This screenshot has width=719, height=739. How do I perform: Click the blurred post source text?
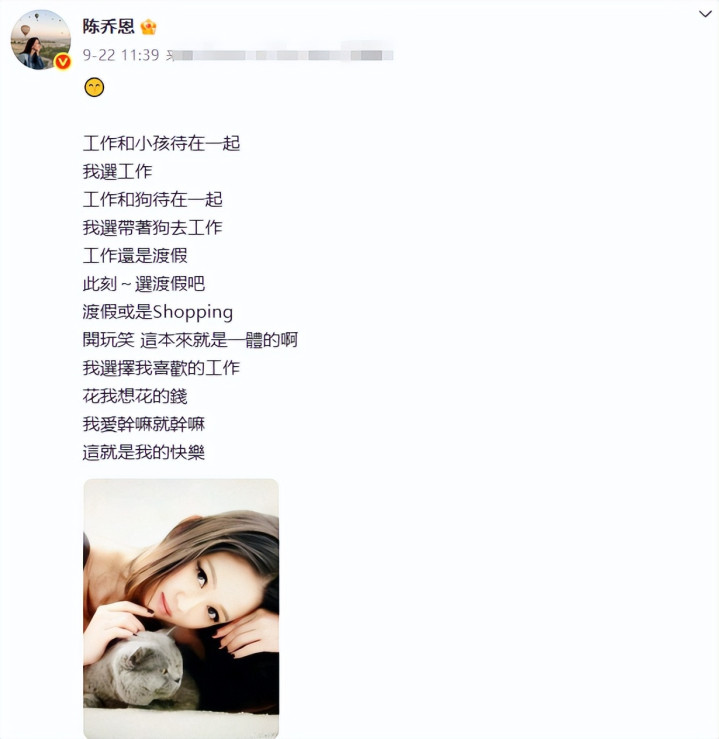pyautogui.click(x=279, y=55)
